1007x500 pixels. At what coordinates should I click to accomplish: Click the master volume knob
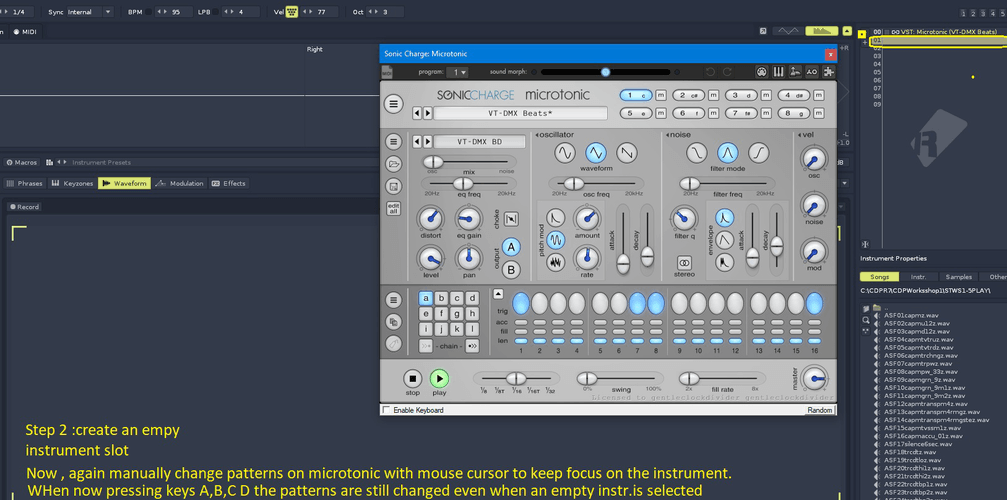pos(814,379)
